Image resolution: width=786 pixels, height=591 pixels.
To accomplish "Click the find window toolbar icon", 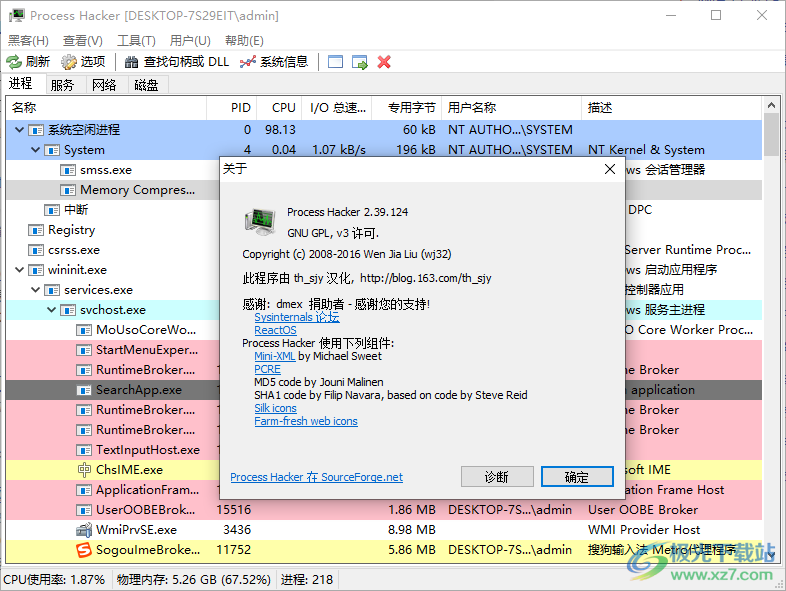I will click(x=335, y=62).
